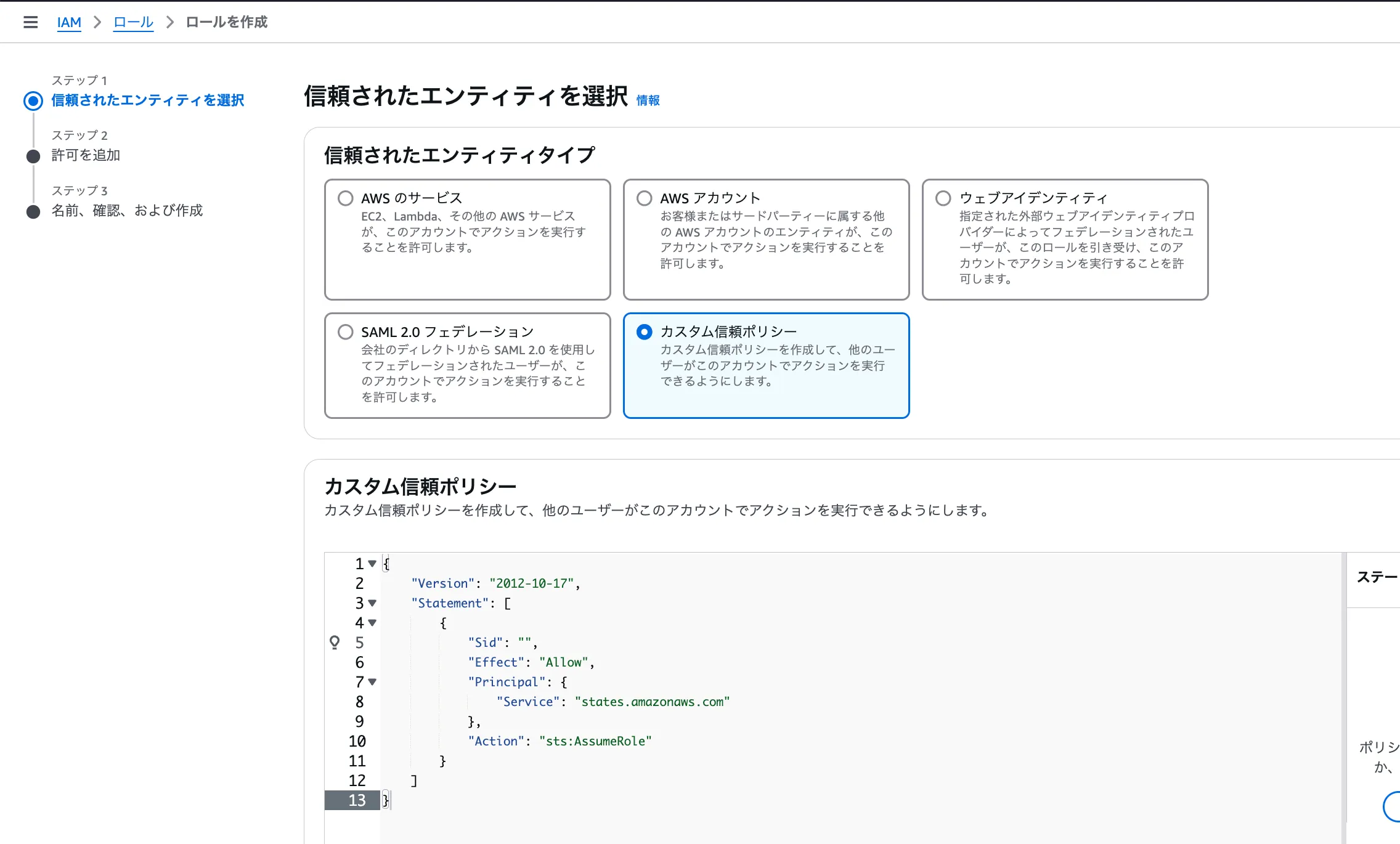This screenshot has width=1400, height=844.
Task: Click the states.amazonaws.com value in editor
Action: coord(652,702)
